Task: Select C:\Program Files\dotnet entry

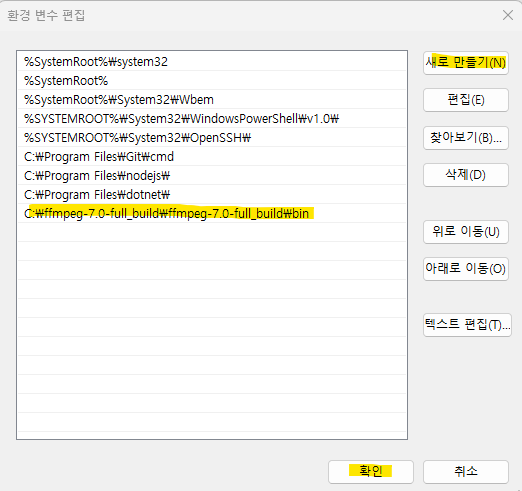Action: (x=212, y=195)
